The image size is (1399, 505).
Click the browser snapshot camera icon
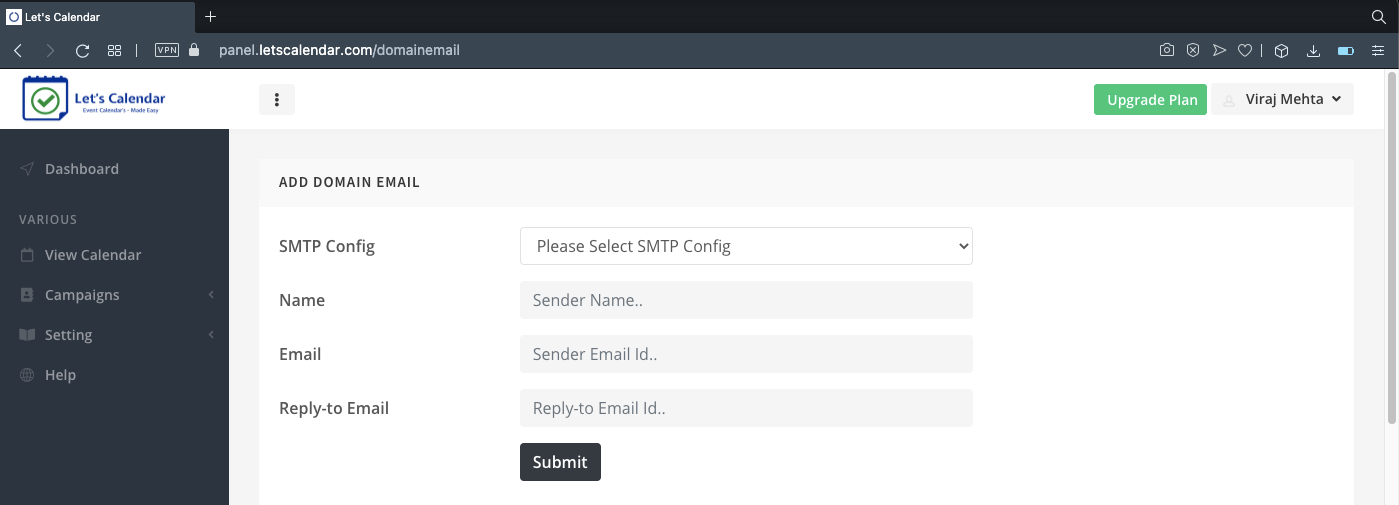[x=1167, y=50]
